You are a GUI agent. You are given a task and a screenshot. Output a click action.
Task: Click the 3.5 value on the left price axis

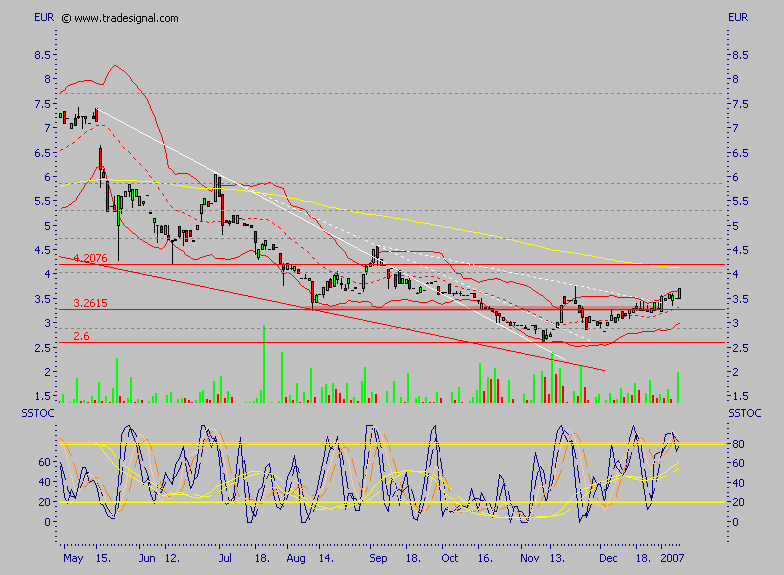point(42,299)
